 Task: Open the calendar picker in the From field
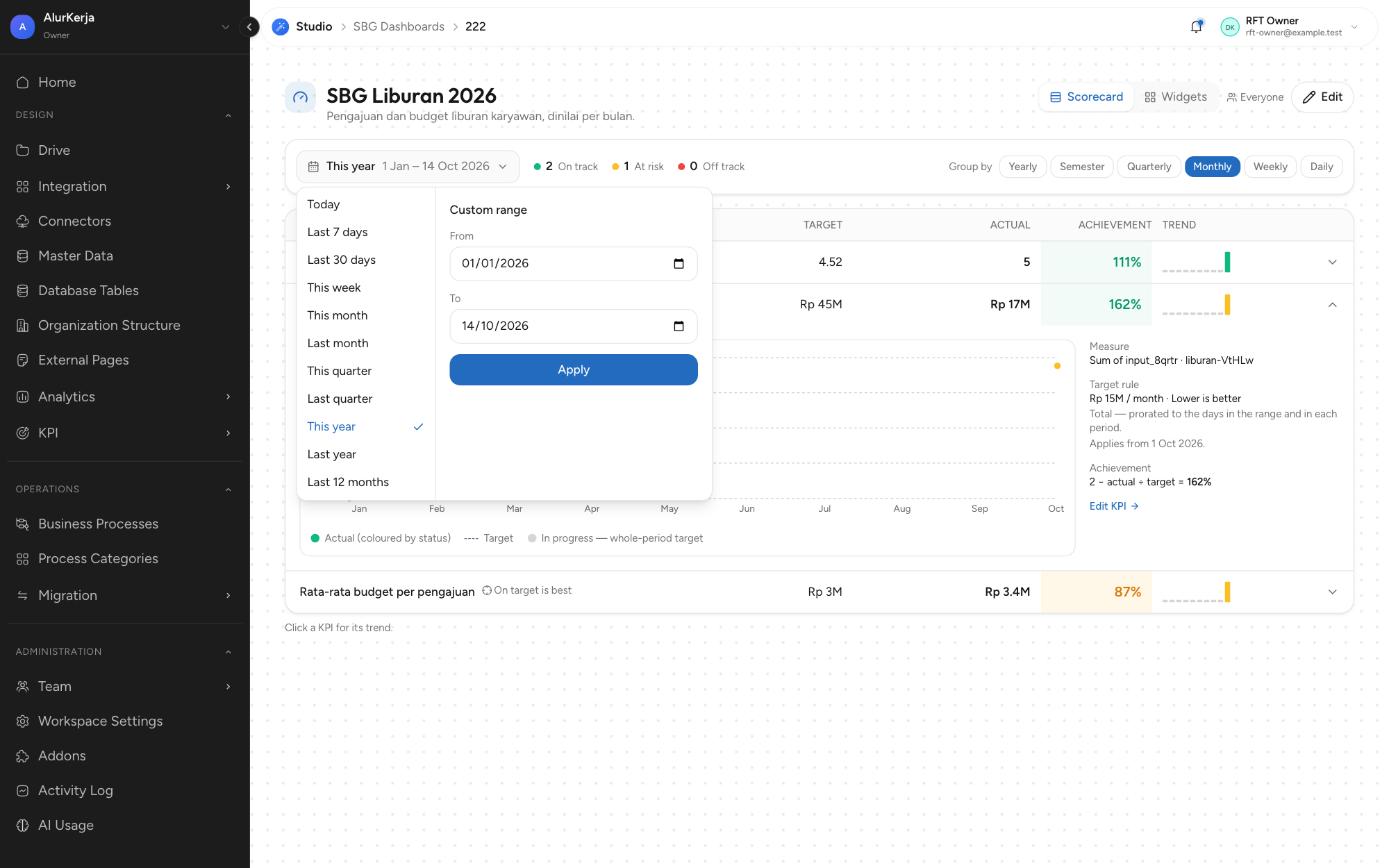point(679,264)
